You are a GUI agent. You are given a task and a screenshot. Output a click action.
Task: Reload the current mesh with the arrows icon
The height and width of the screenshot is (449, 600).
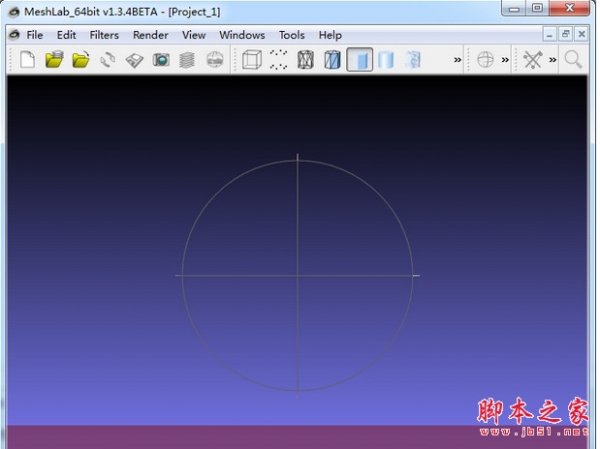click(108, 60)
